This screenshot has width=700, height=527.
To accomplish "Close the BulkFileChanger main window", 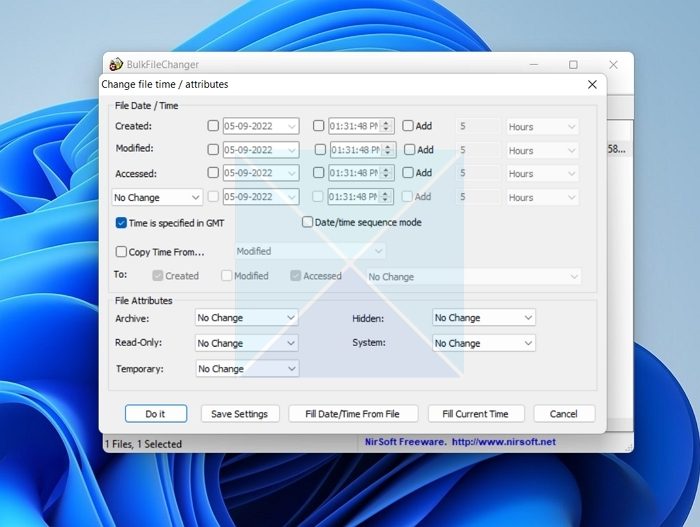I will (x=613, y=65).
